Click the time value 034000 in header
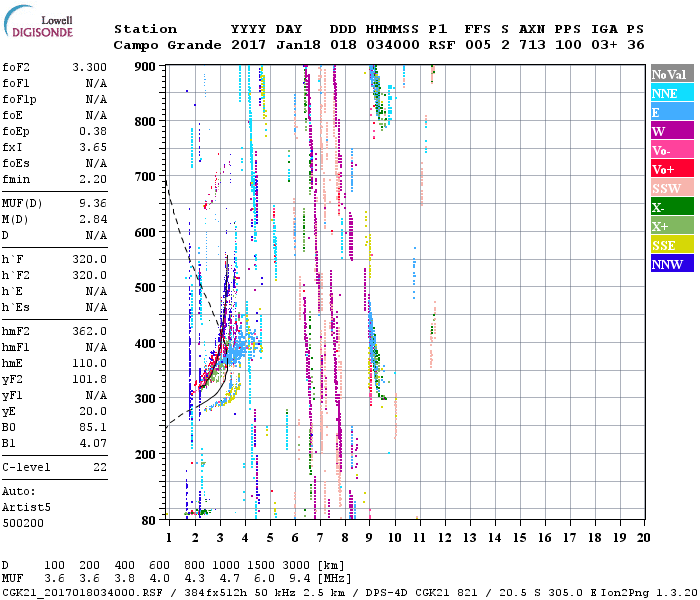This screenshot has height=600, width=700. tap(393, 45)
